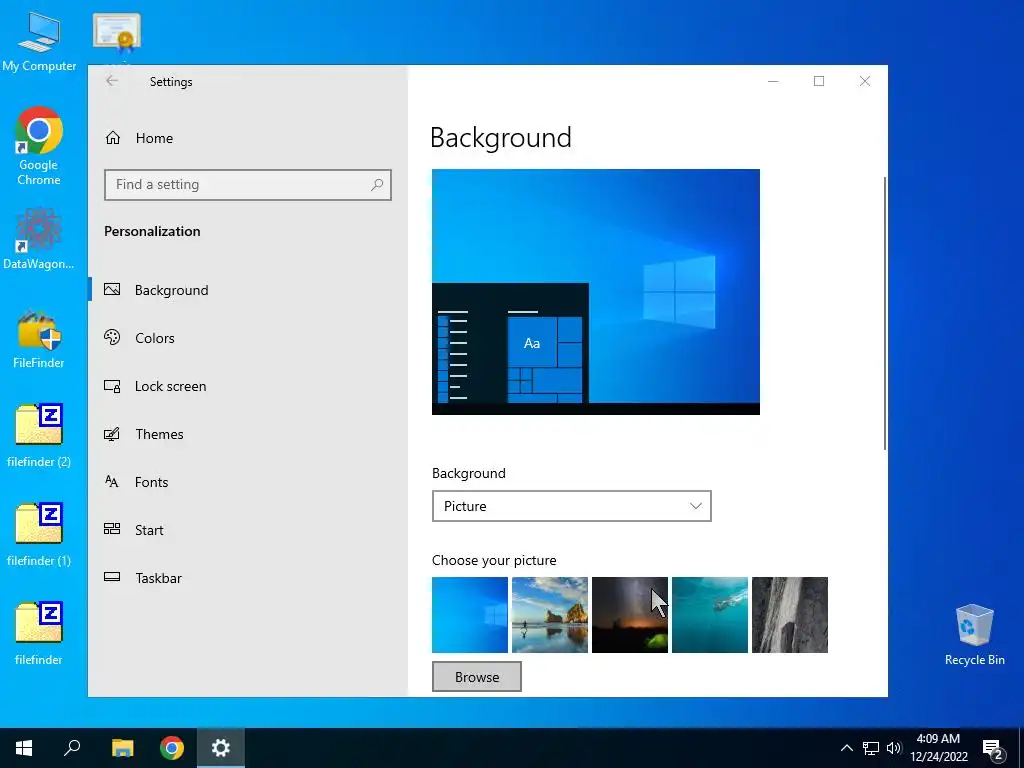
Task: Select the Recycle Bin icon
Action: pos(974,635)
